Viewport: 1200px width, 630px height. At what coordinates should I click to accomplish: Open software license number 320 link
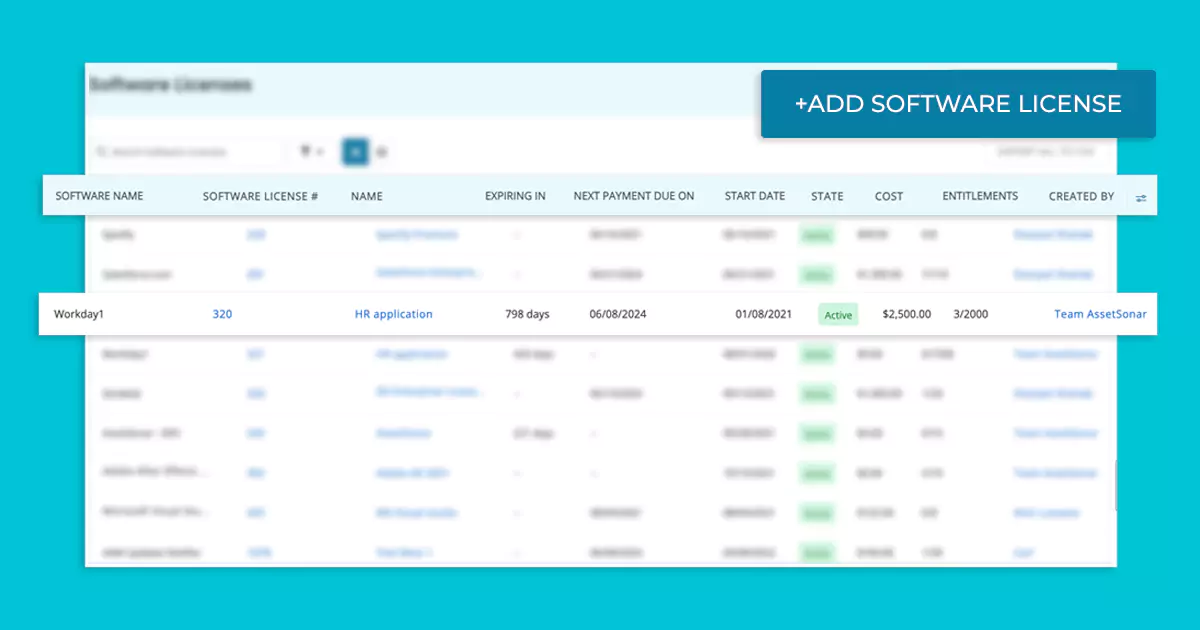tap(222, 314)
